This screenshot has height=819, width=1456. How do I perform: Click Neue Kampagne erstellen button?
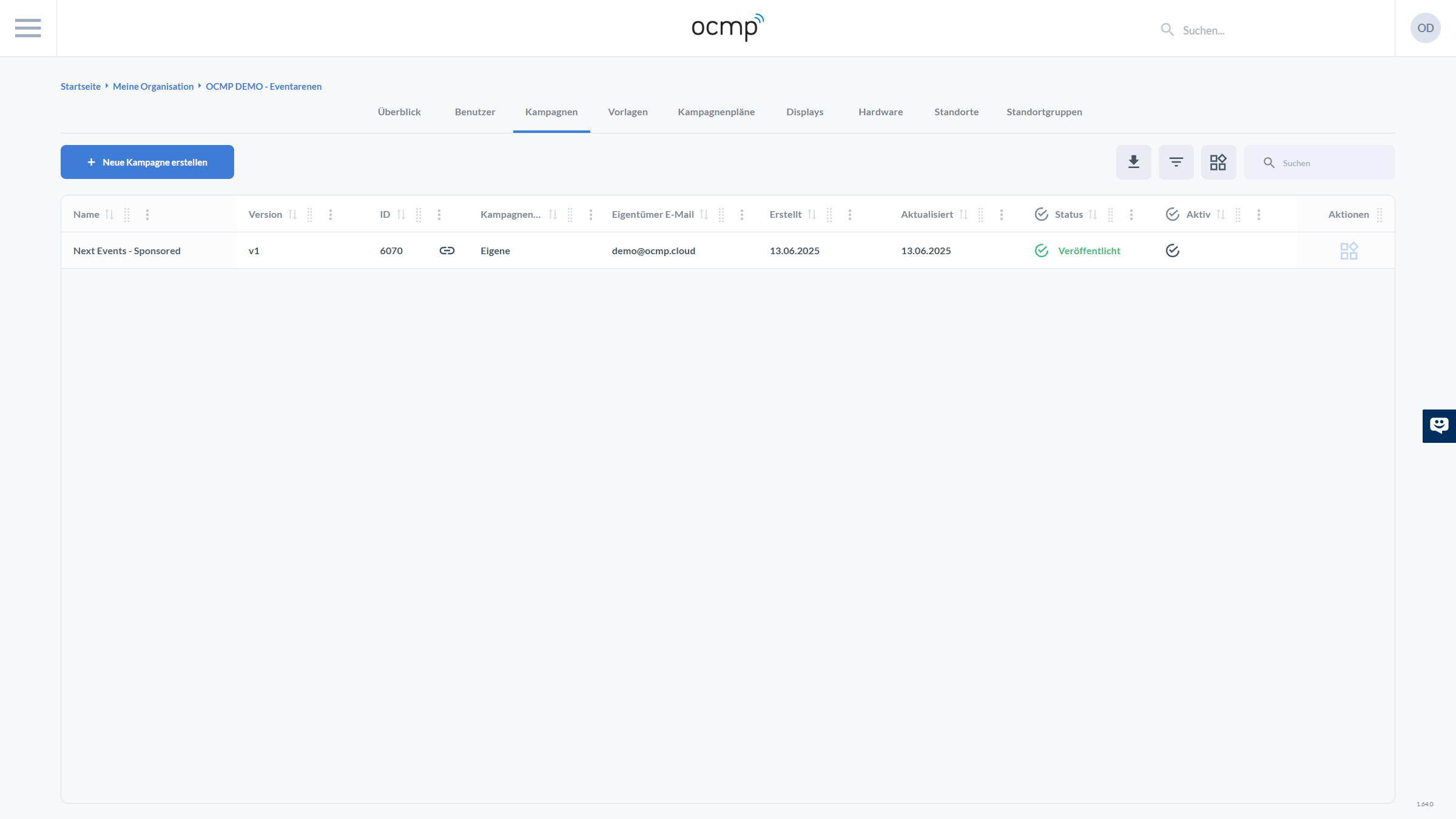click(x=147, y=162)
